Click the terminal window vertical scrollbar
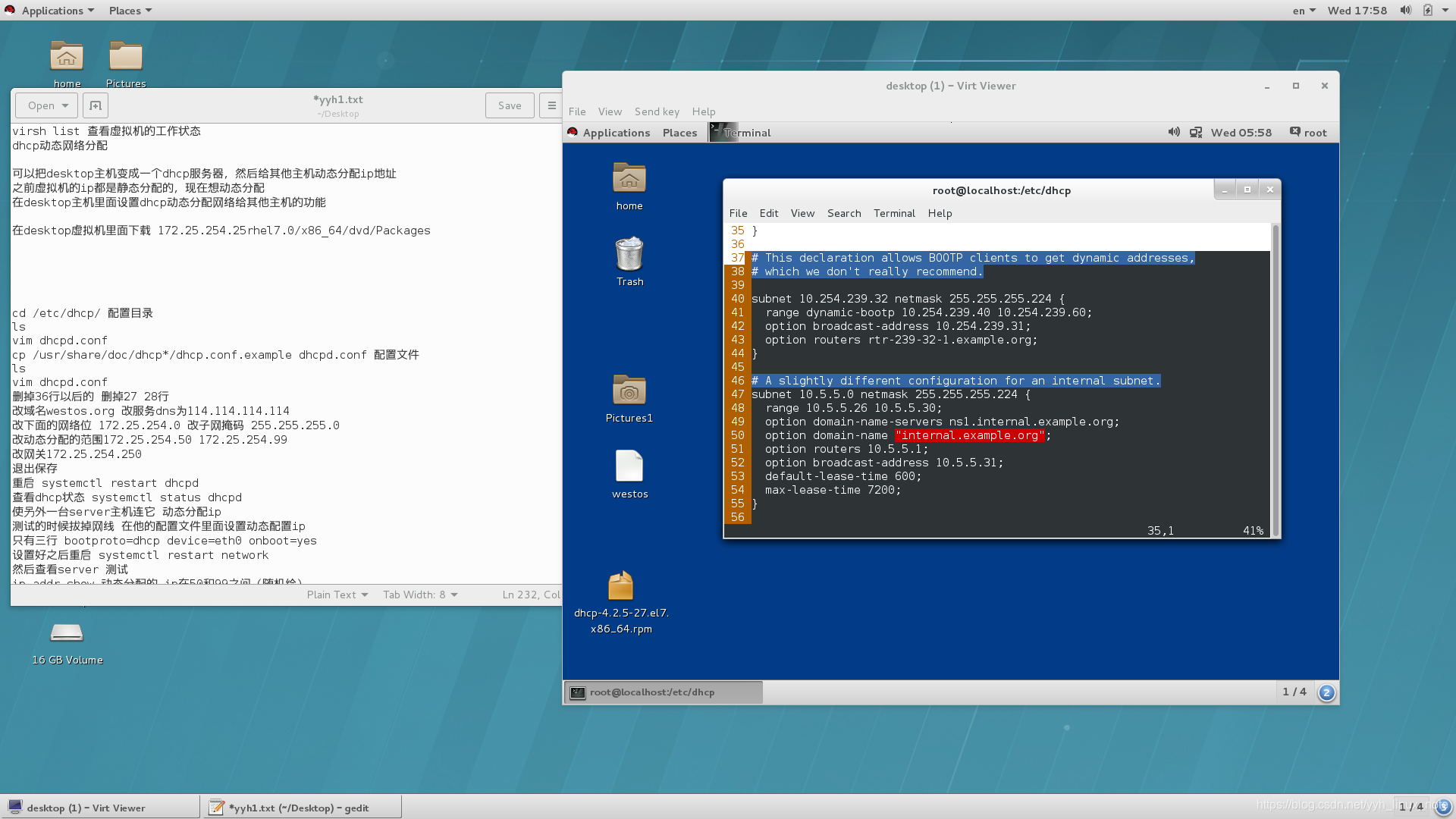 point(1276,379)
